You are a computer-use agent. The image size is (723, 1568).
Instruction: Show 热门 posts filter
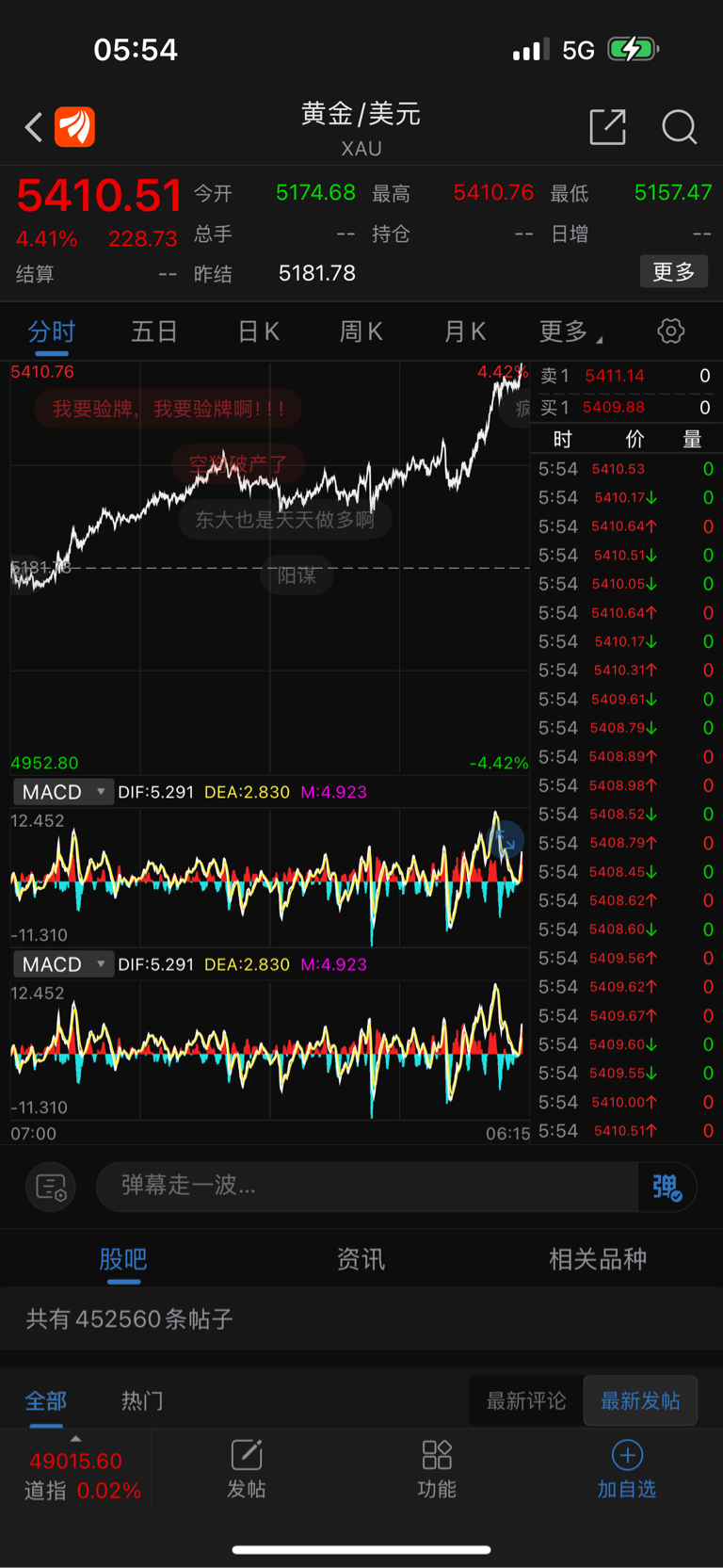[x=142, y=1400]
